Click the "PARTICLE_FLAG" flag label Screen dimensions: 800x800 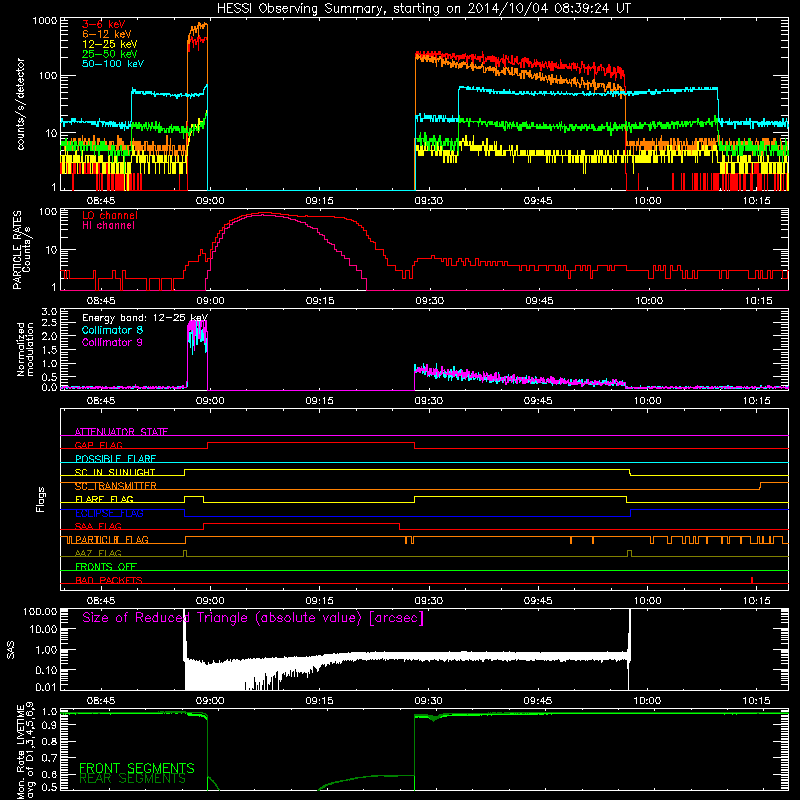click(x=112, y=540)
